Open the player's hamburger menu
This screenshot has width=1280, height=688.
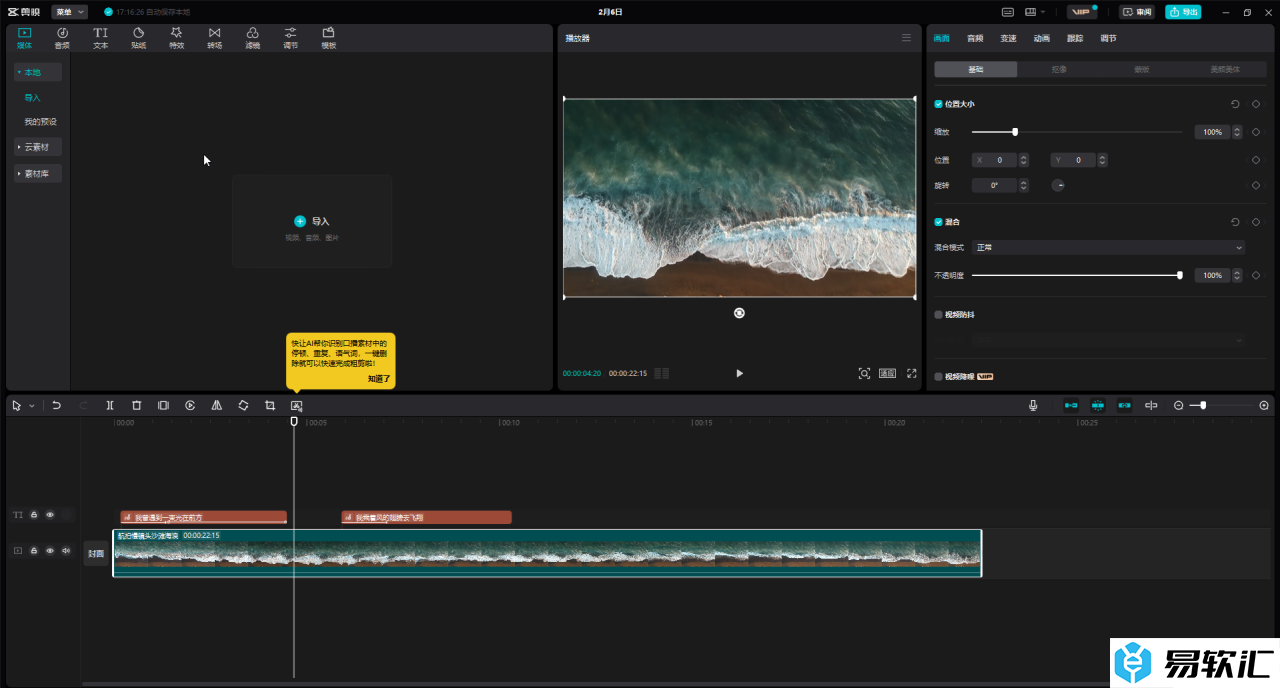click(906, 38)
